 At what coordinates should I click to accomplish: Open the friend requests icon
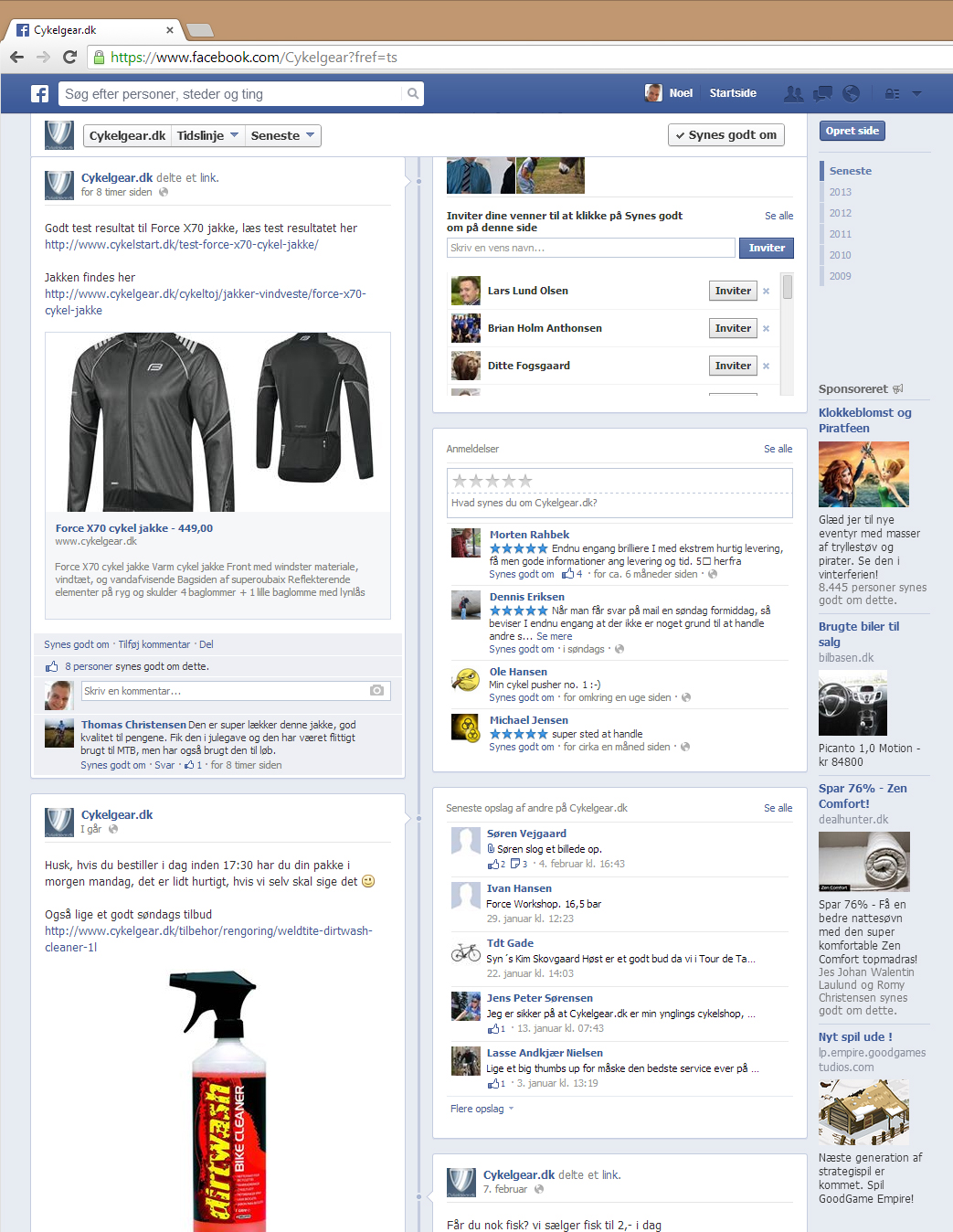794,93
